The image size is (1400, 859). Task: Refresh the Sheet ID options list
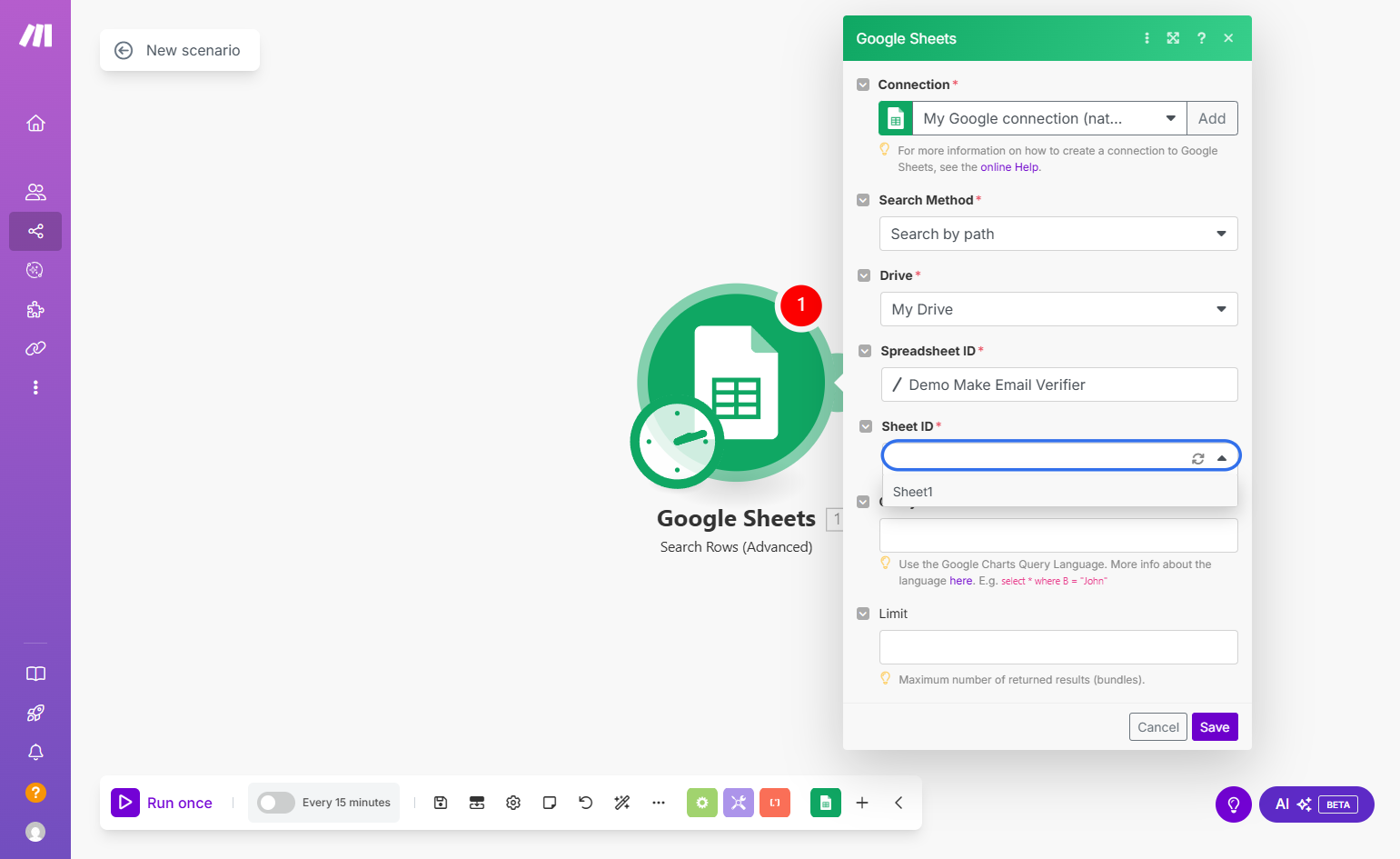click(1198, 459)
